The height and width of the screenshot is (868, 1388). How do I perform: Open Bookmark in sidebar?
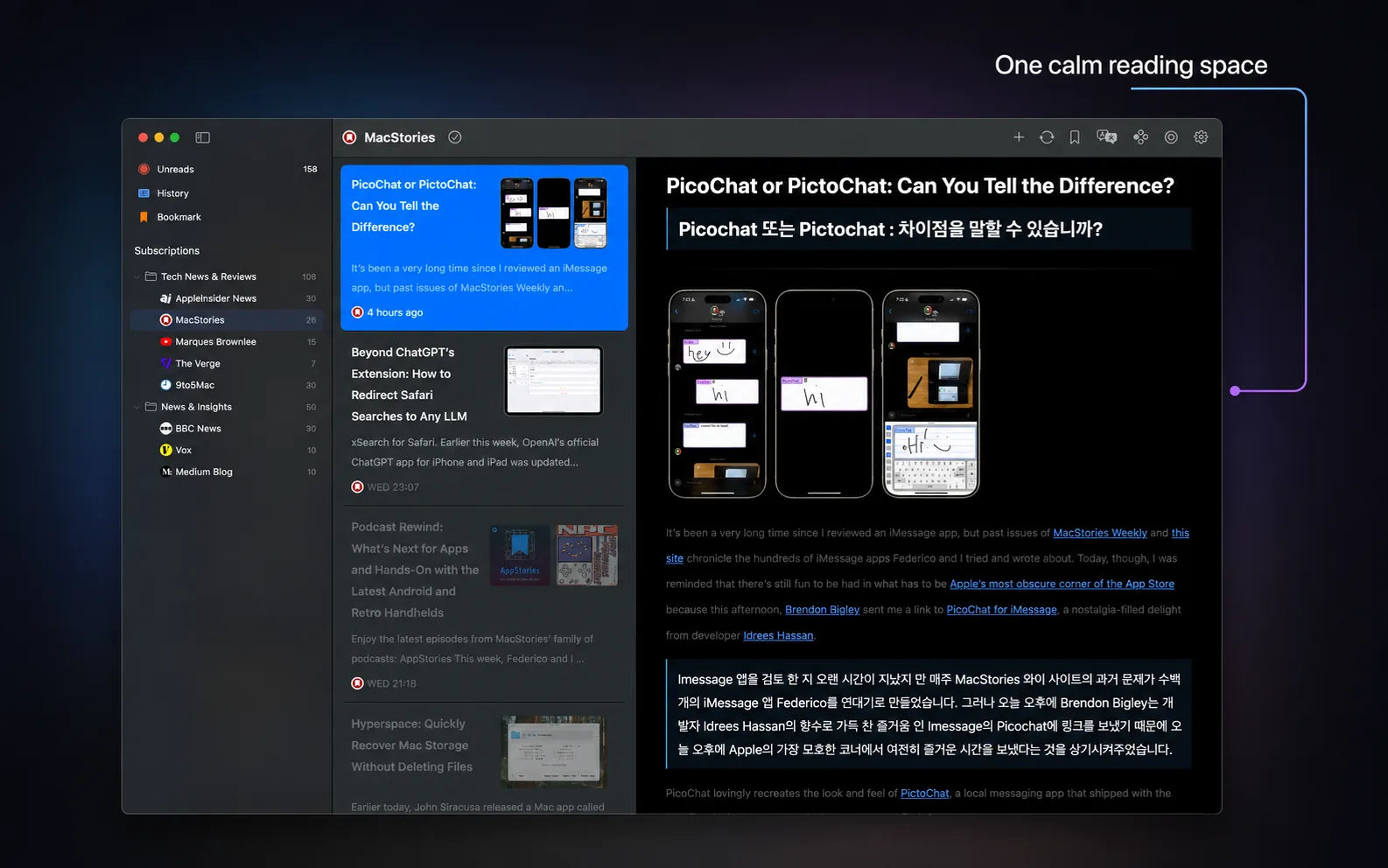(x=227, y=217)
